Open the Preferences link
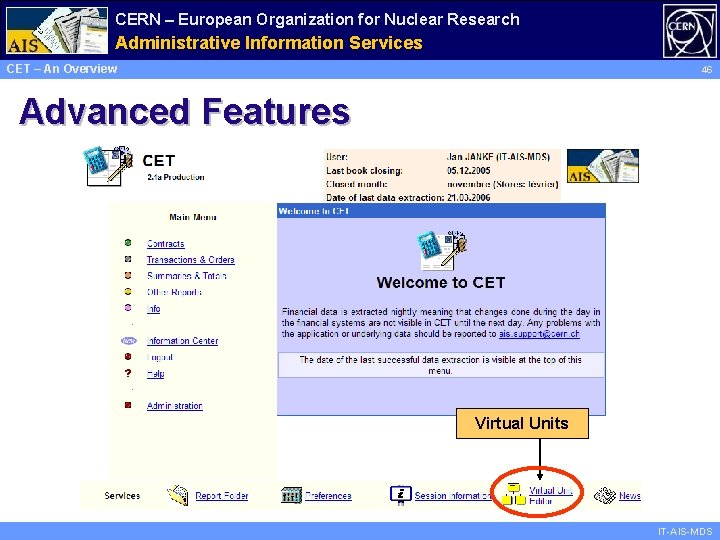Image resolution: width=720 pixels, height=540 pixels. pos(328,496)
